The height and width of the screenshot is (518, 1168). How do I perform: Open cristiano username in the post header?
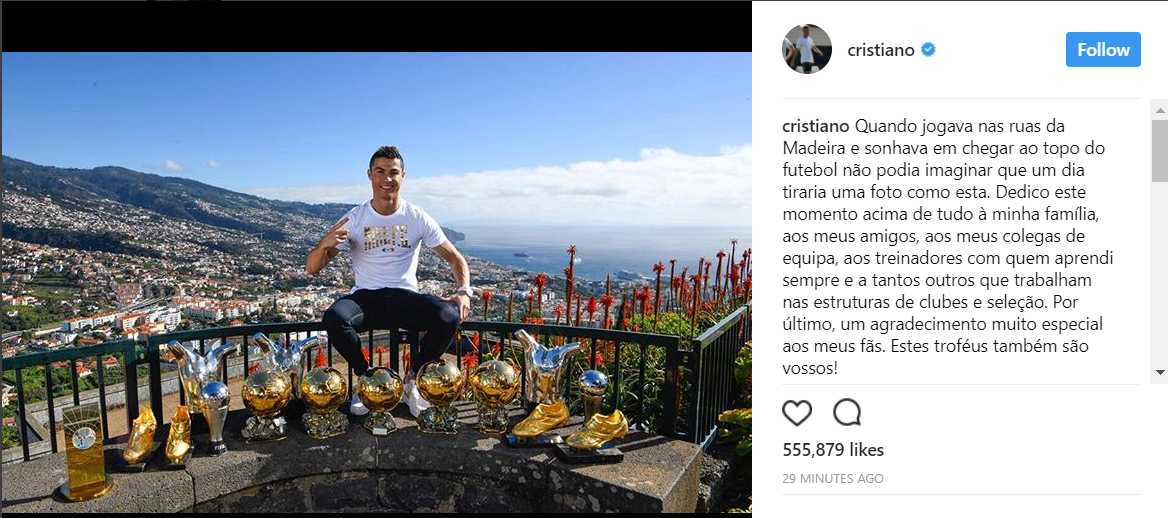880,50
